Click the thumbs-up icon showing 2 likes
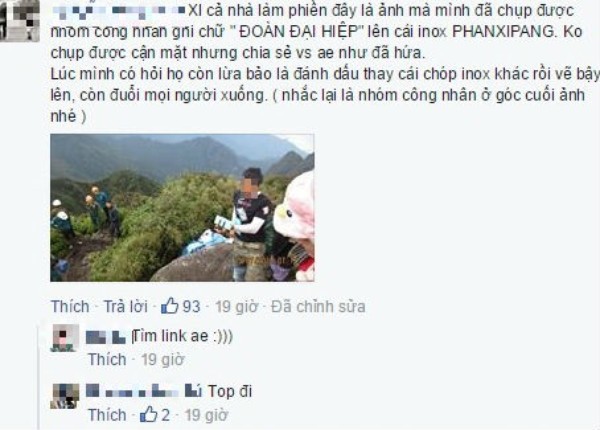 pos(149,414)
